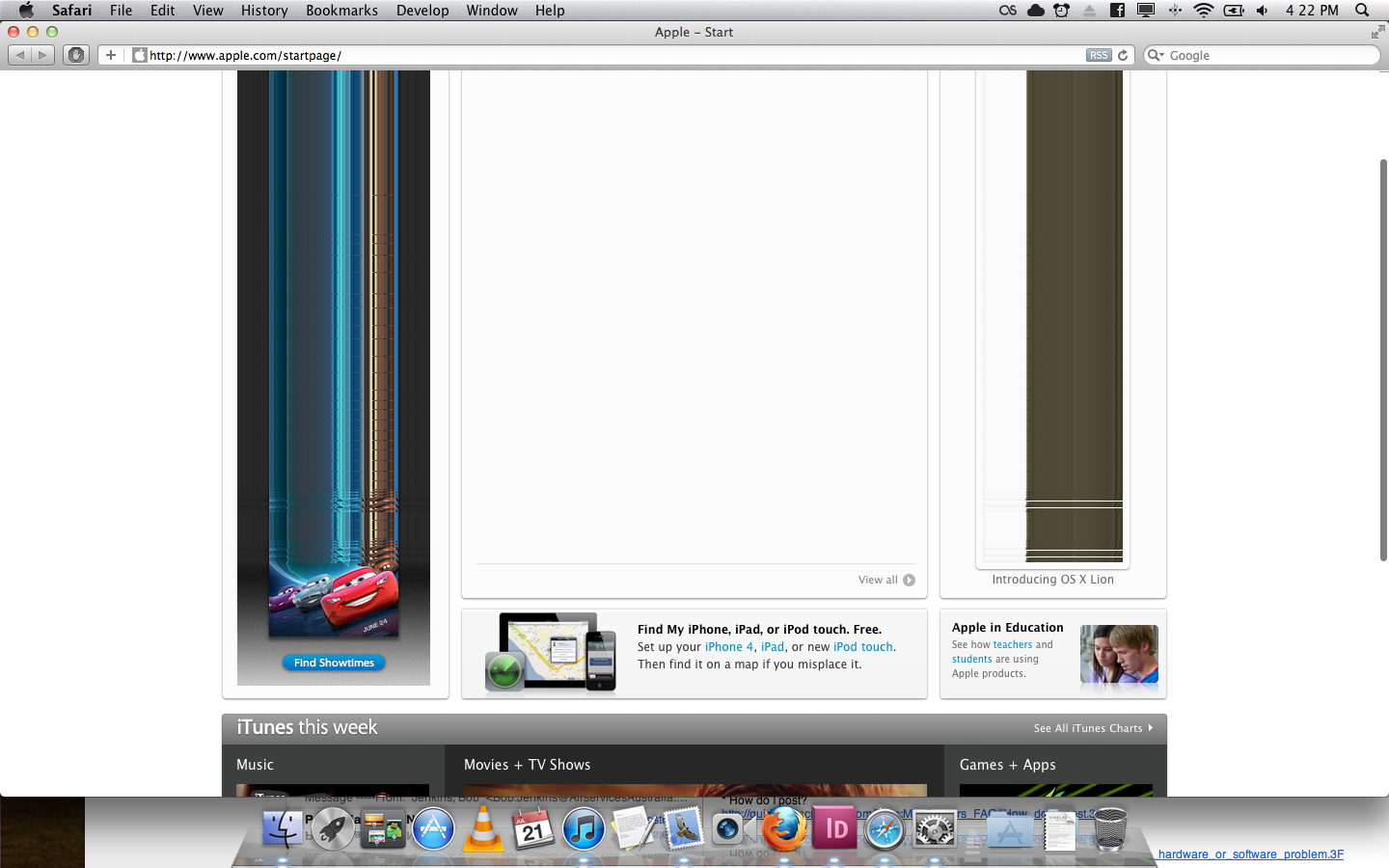Open the Help menu
1389x868 pixels.
(x=550, y=10)
